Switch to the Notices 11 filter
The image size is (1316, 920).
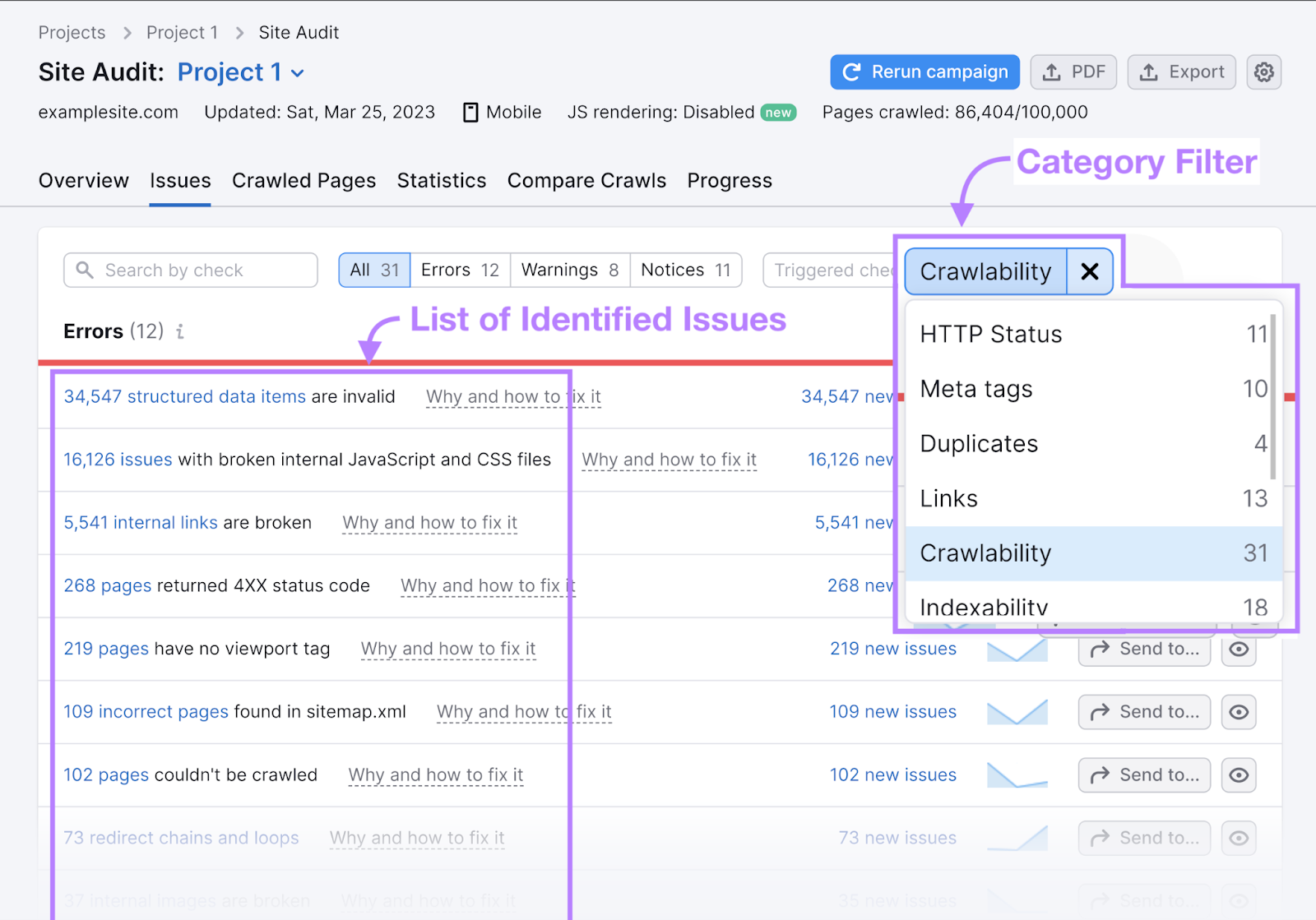point(685,270)
